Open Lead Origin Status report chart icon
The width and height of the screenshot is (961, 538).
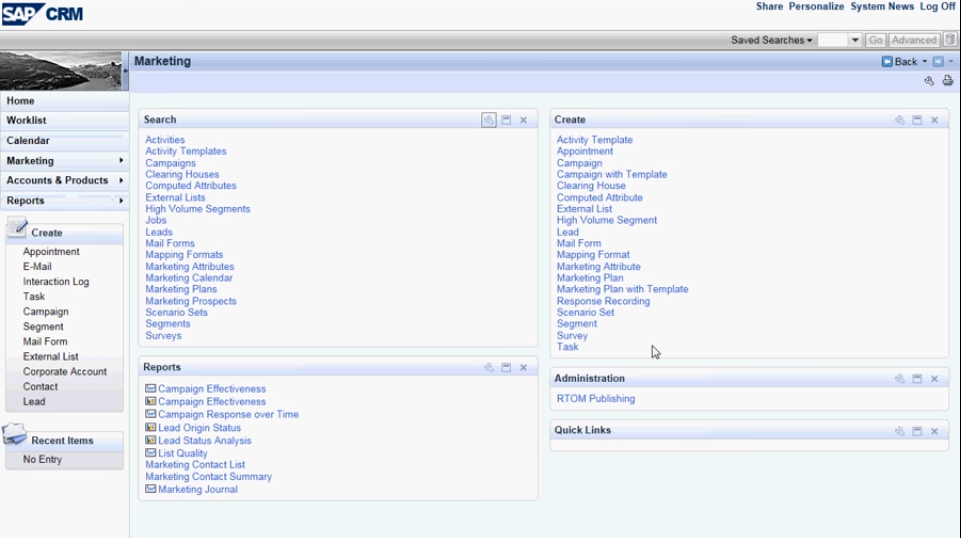pyautogui.click(x=150, y=428)
